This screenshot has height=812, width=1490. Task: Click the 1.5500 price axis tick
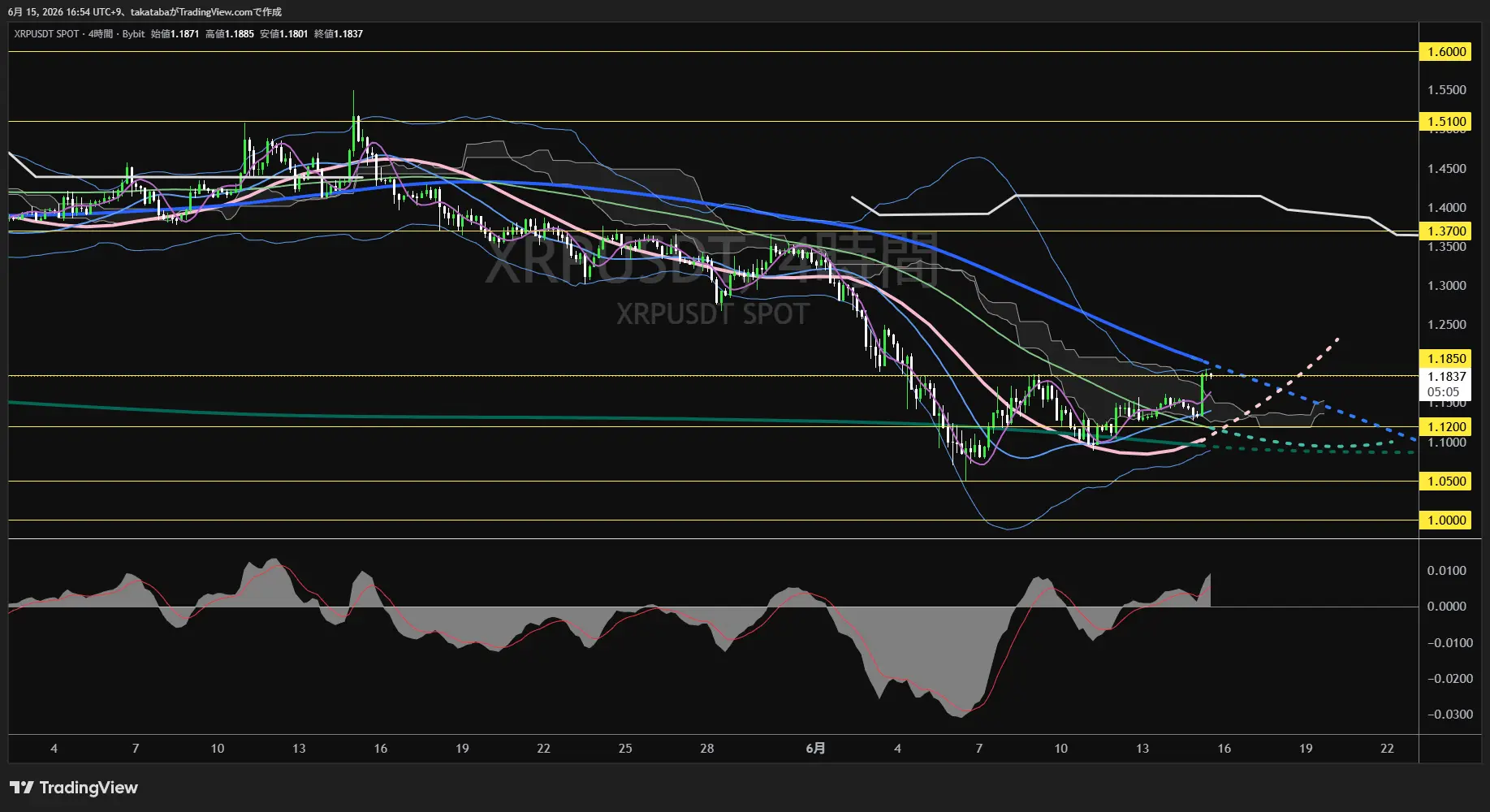(x=1447, y=90)
